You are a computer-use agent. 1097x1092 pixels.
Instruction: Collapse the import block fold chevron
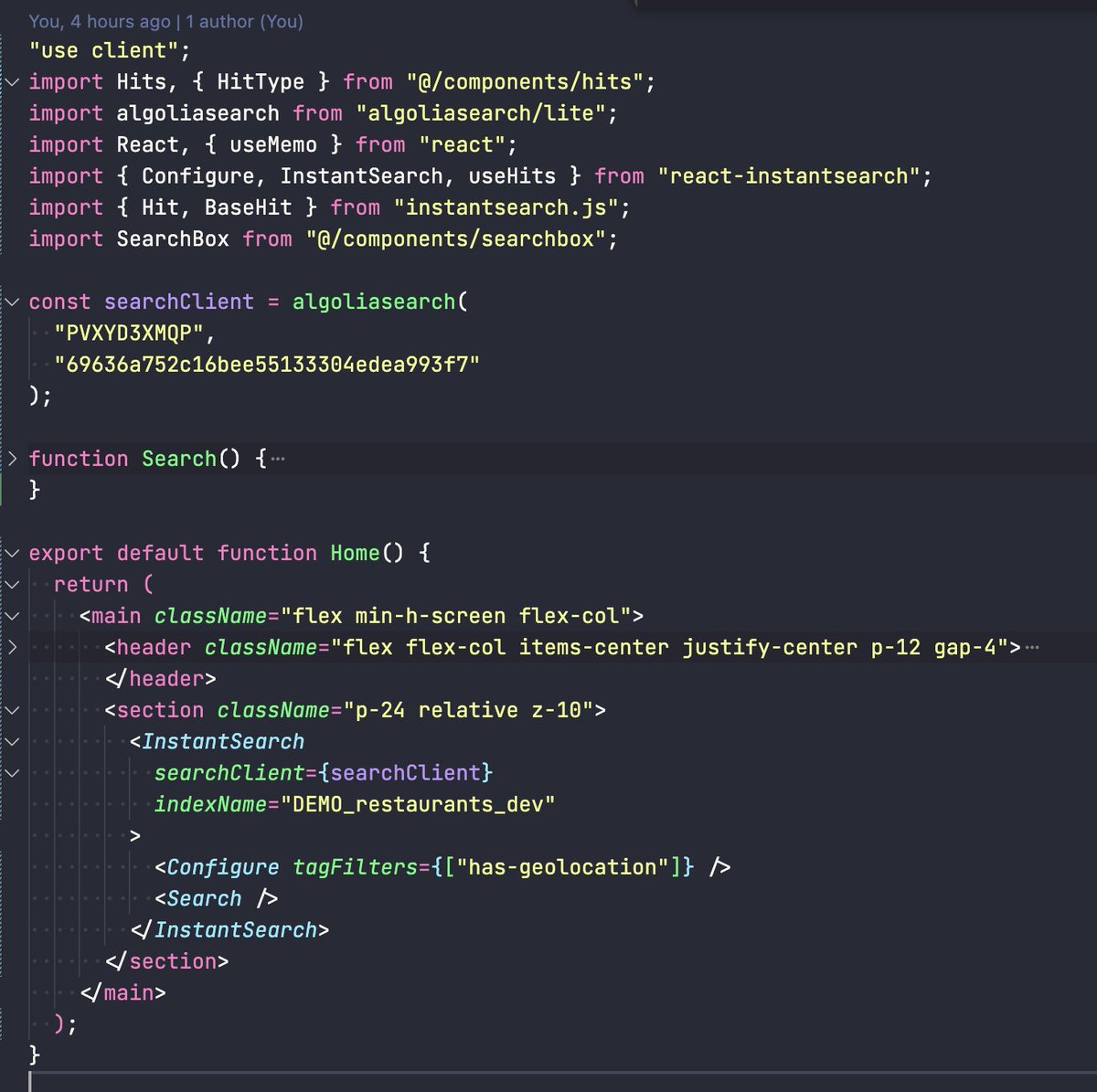click(11, 81)
